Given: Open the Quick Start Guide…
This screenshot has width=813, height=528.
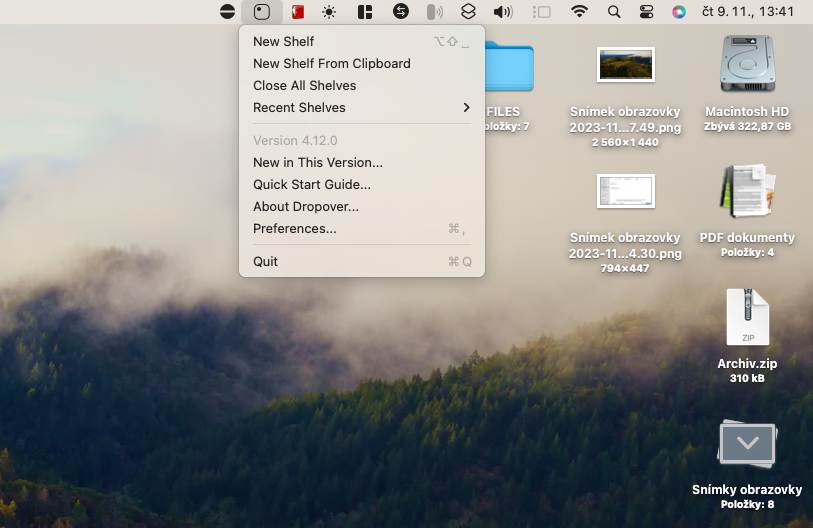Looking at the screenshot, I should click(x=361, y=185).
